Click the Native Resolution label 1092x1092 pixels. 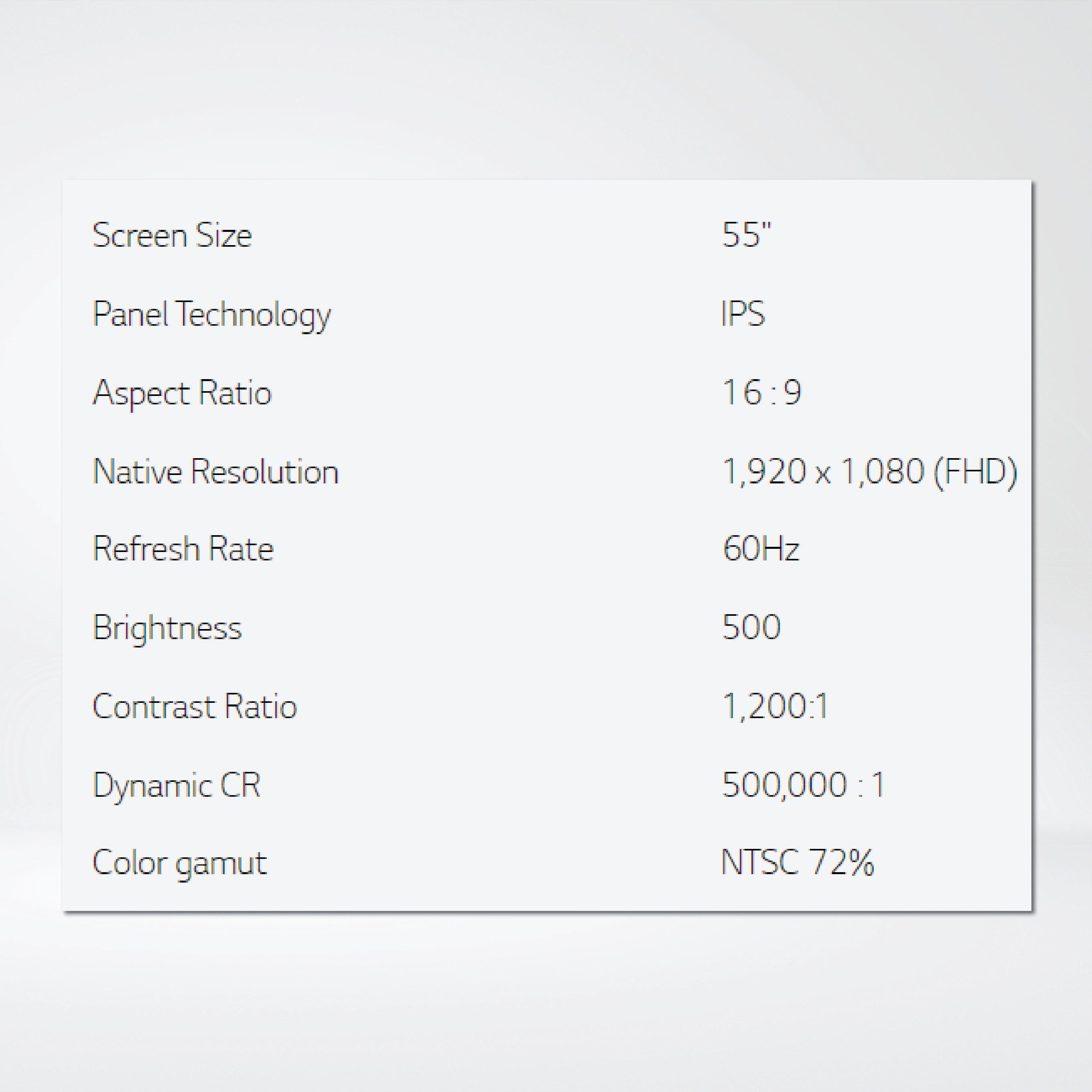point(215,471)
